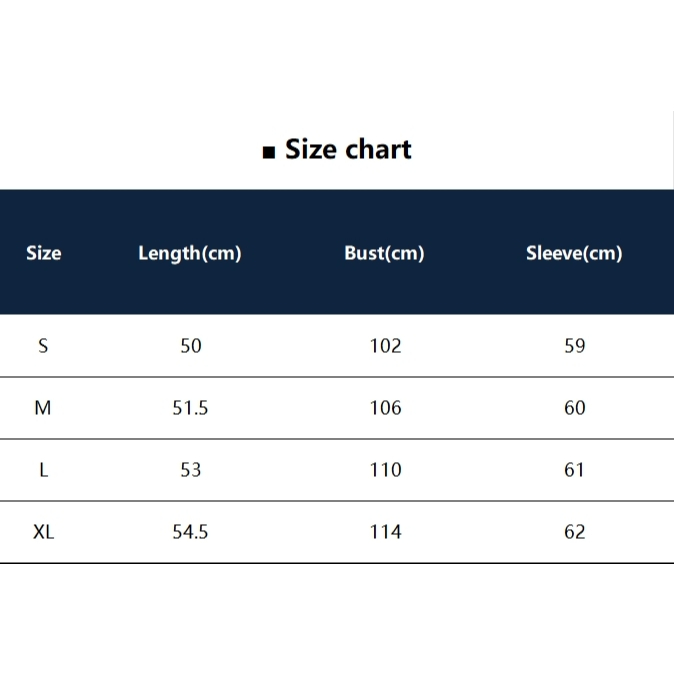This screenshot has width=674, height=674.
Task: Click the bust value 106
Action: (x=385, y=408)
